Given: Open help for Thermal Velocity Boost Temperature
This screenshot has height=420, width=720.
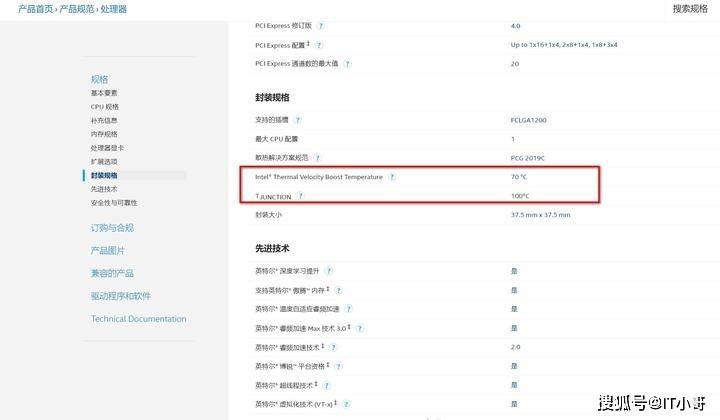Looking at the screenshot, I should tap(392, 177).
